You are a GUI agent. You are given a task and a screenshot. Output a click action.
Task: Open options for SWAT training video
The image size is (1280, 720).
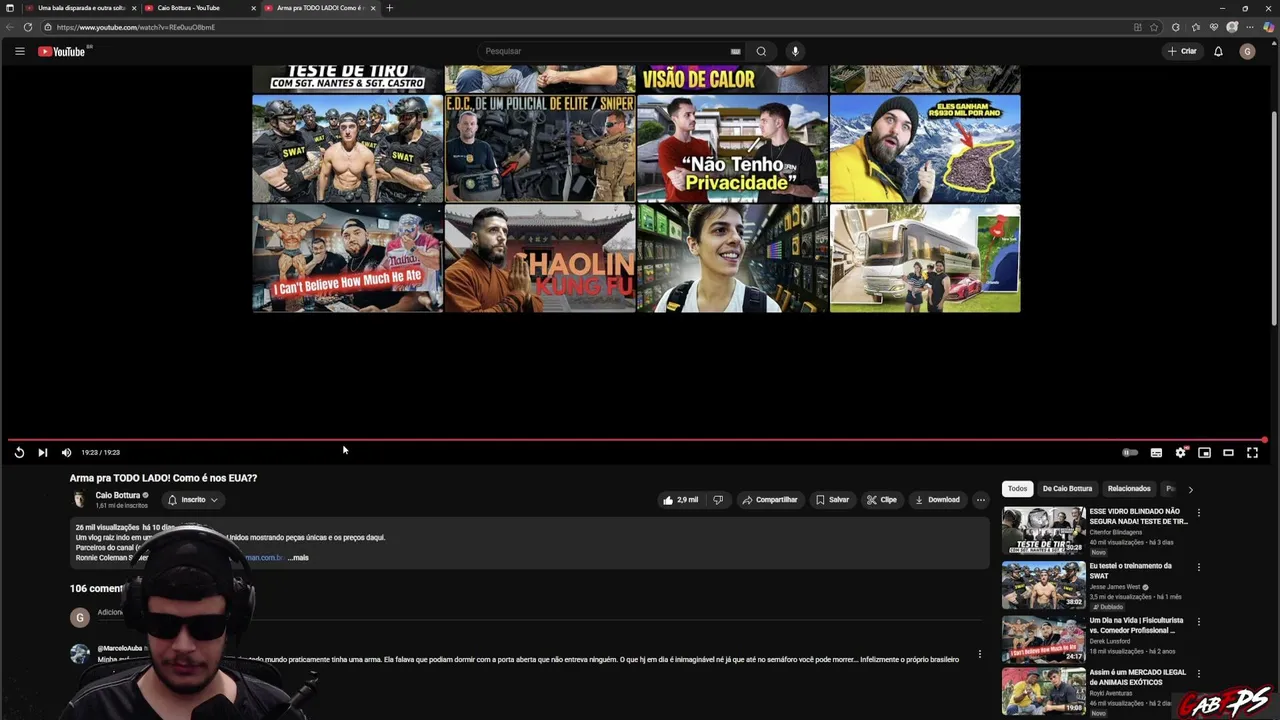click(x=1199, y=567)
